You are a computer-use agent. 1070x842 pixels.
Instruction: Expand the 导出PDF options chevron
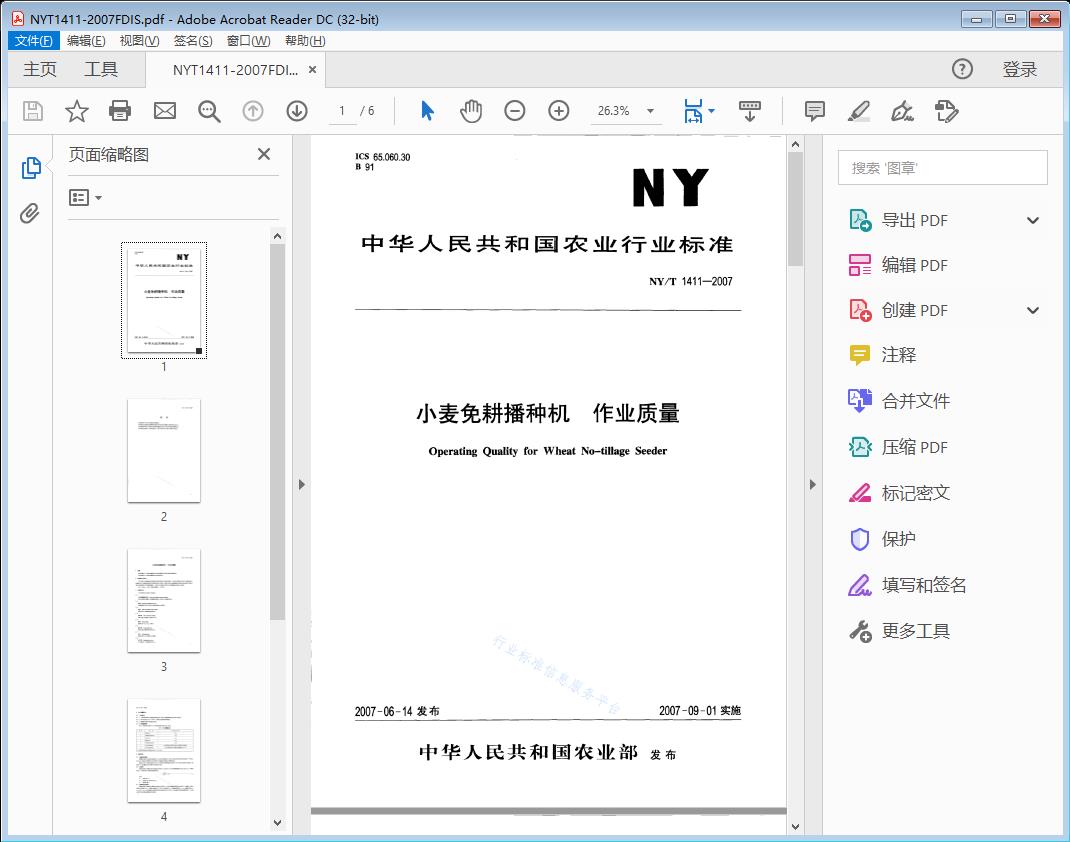pos(1032,219)
